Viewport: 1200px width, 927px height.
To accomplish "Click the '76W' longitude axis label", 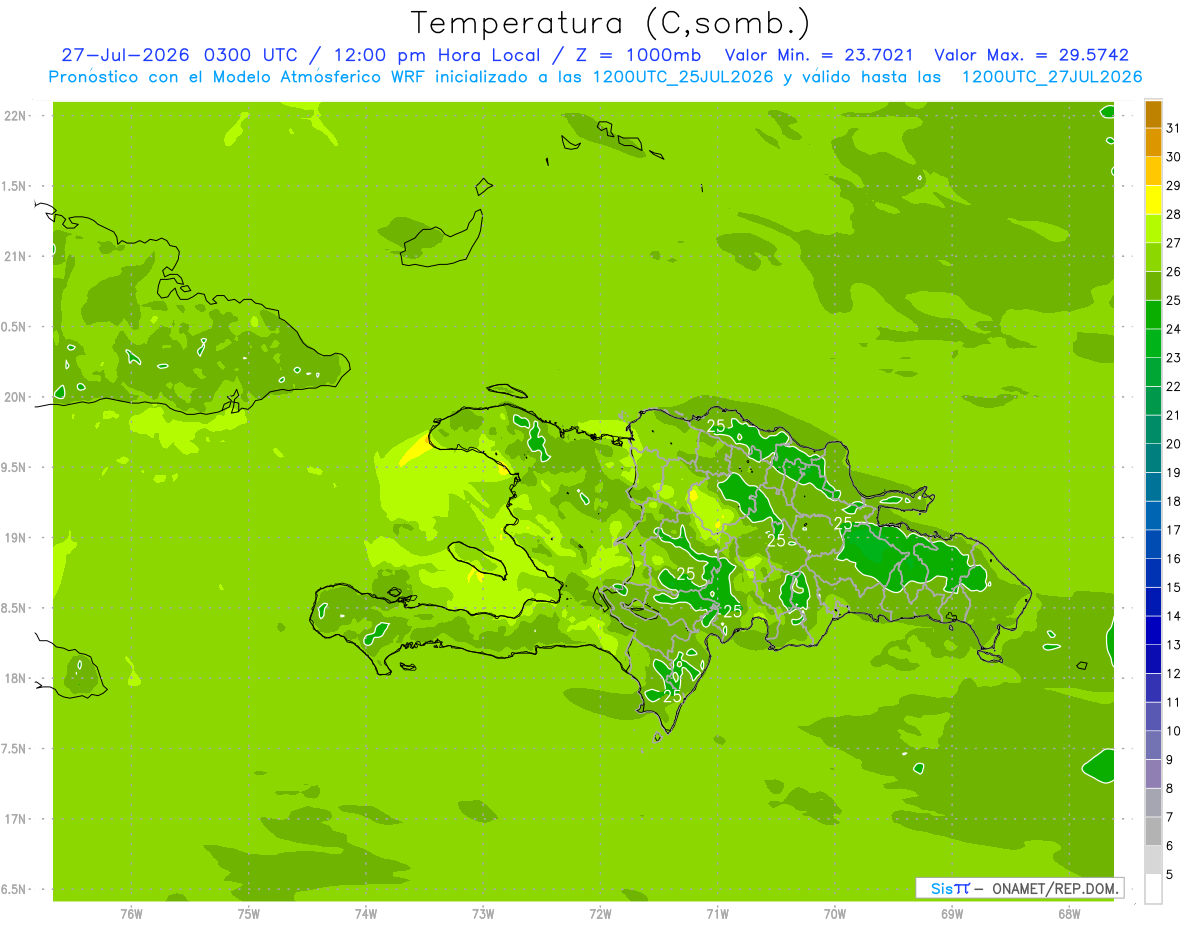I will tap(131, 914).
